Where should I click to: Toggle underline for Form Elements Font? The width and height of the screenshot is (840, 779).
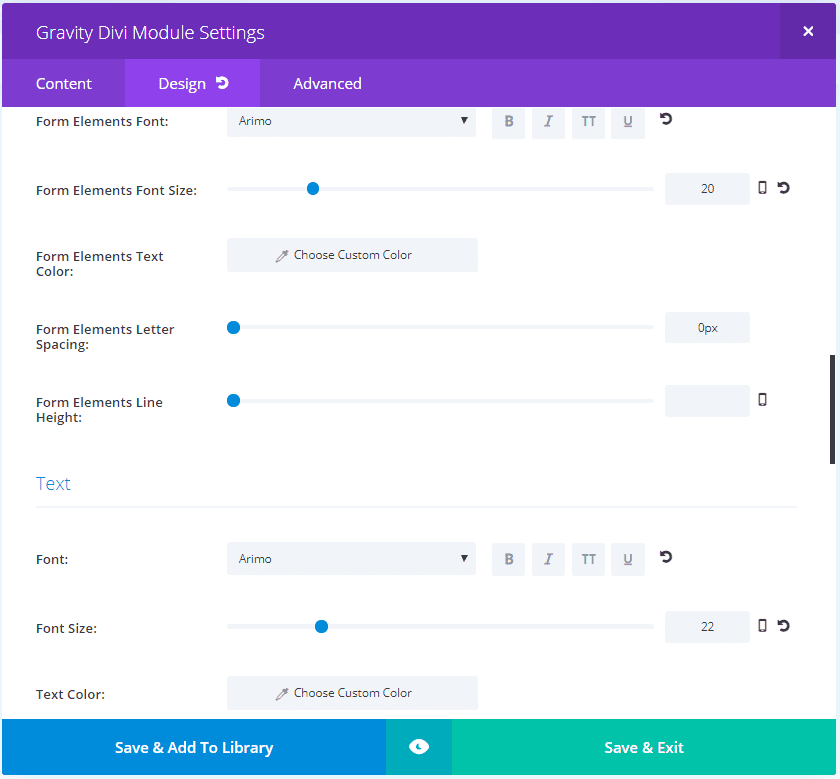[x=628, y=122]
